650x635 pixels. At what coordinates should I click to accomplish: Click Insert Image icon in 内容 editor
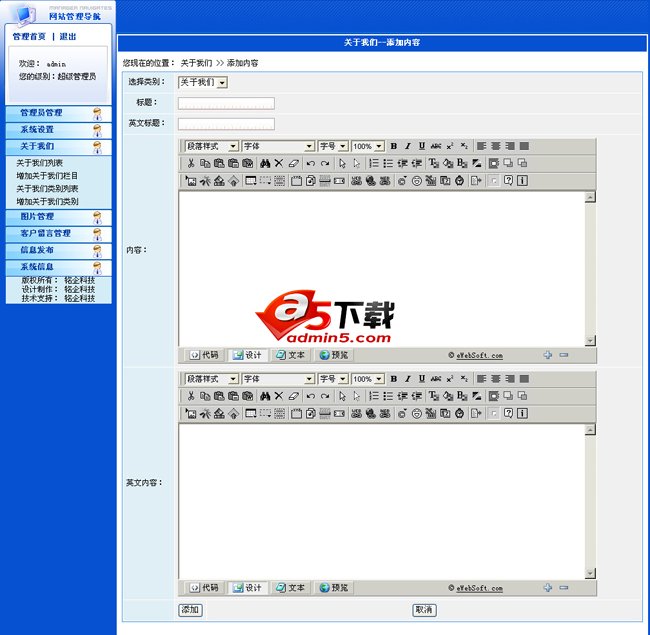(x=191, y=181)
